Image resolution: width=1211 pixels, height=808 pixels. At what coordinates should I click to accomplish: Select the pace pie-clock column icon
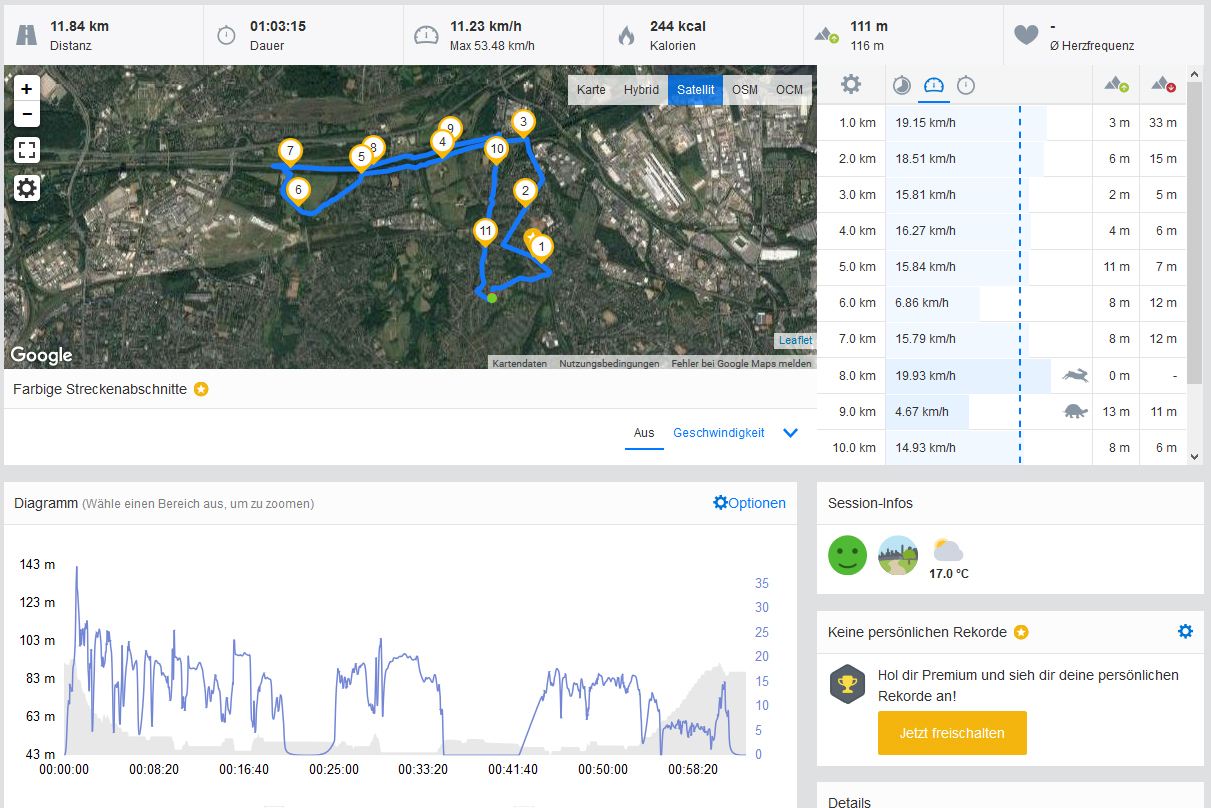[x=902, y=85]
